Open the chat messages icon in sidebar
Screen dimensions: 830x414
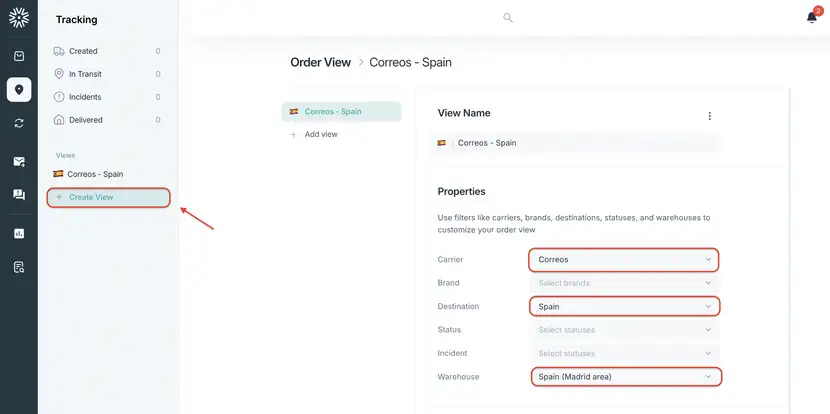(x=19, y=195)
